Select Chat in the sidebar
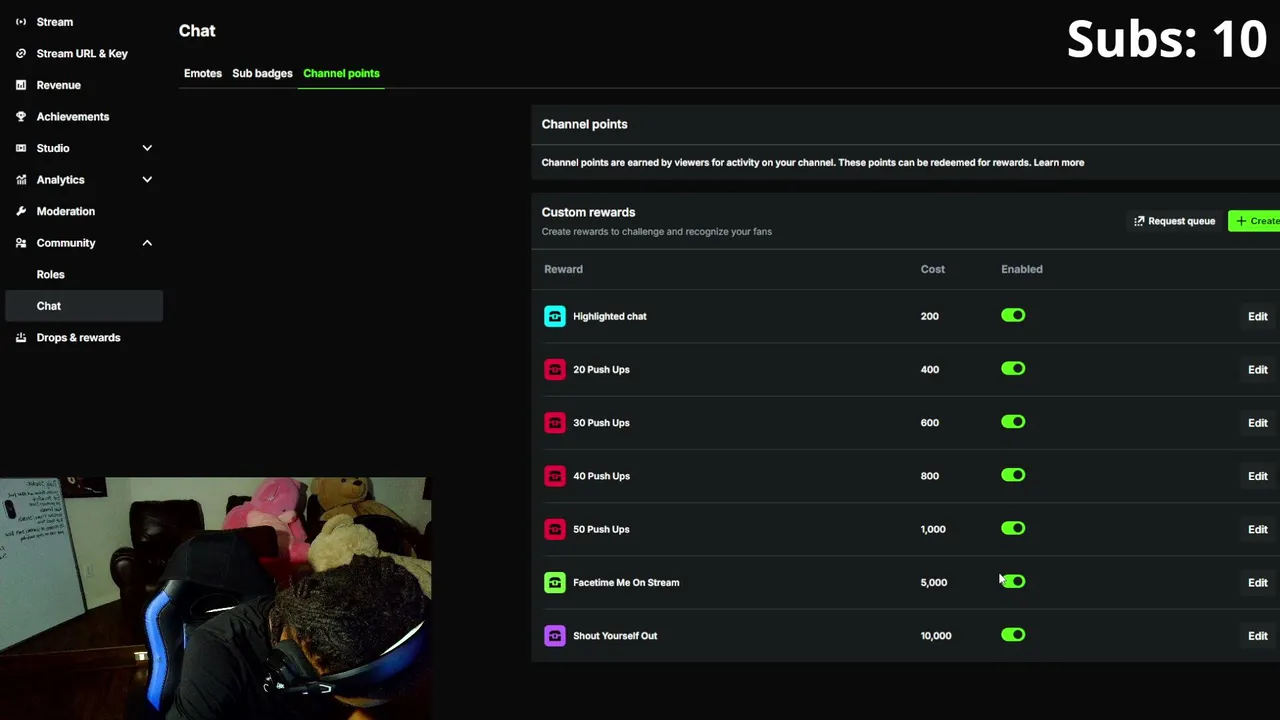 pyautogui.click(x=84, y=306)
